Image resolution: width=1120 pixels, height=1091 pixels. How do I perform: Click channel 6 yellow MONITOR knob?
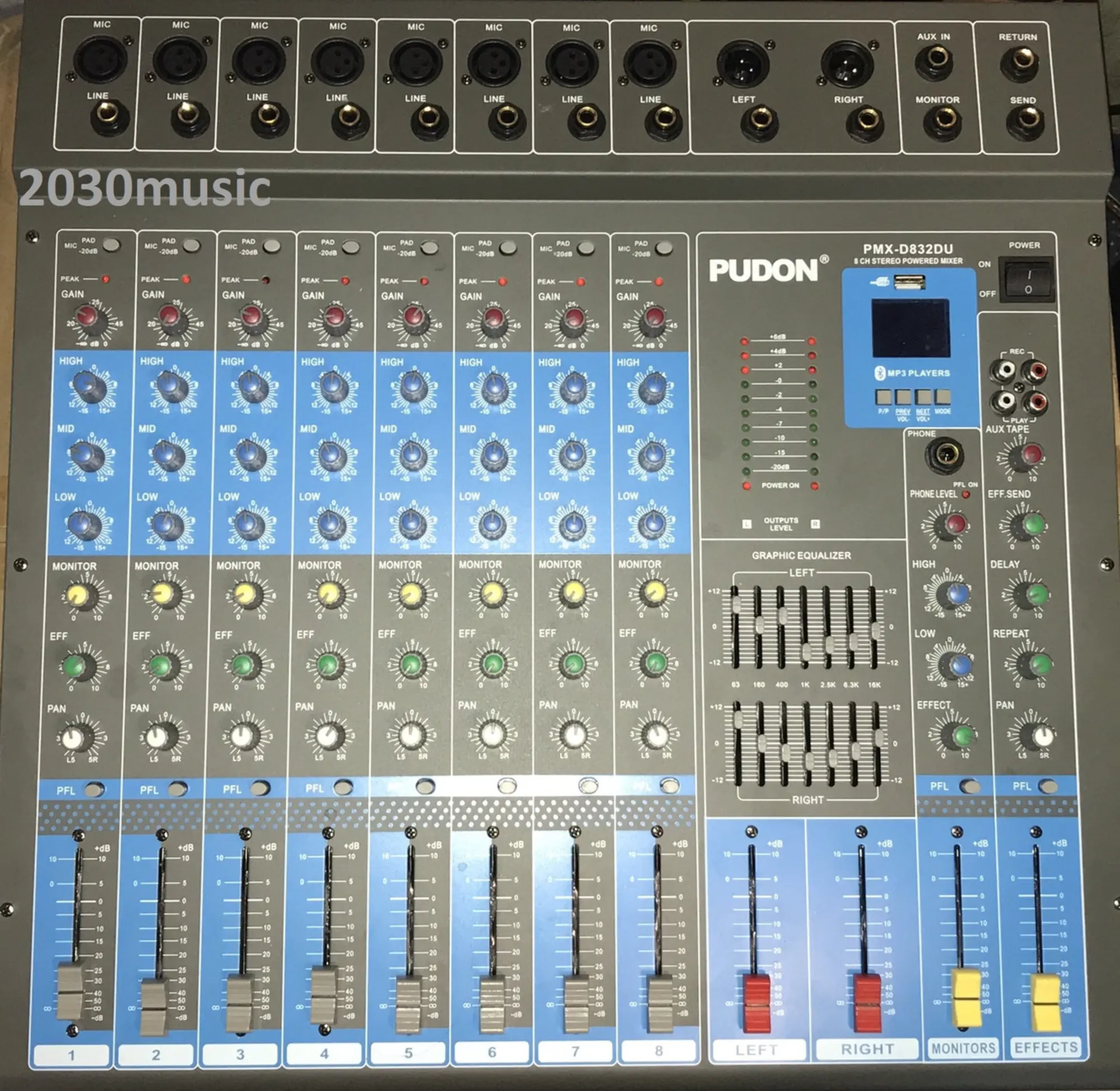pos(493,595)
